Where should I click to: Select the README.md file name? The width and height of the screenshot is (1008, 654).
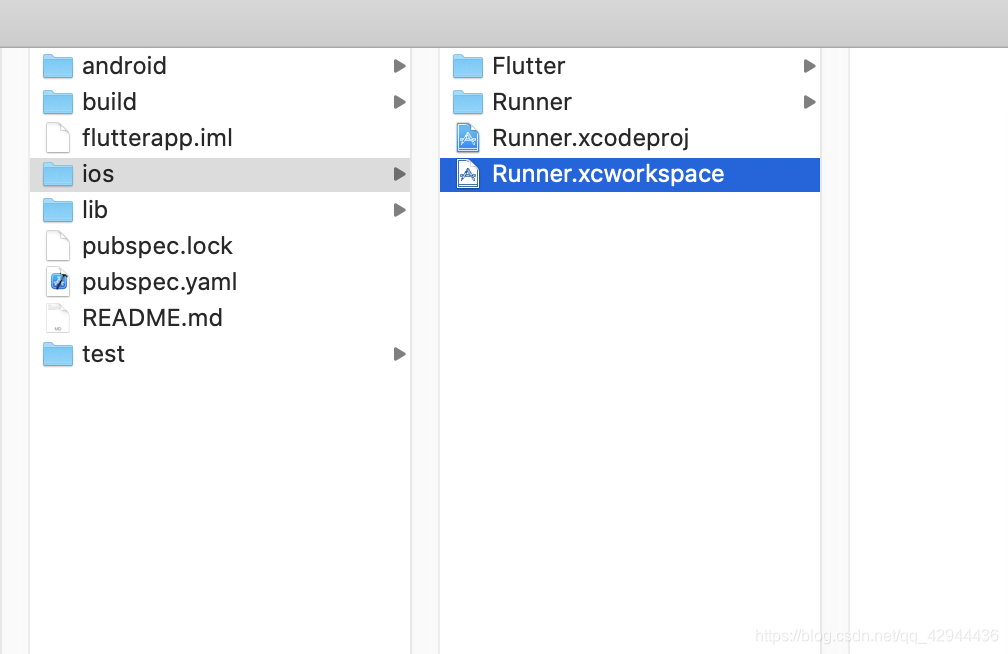(152, 318)
